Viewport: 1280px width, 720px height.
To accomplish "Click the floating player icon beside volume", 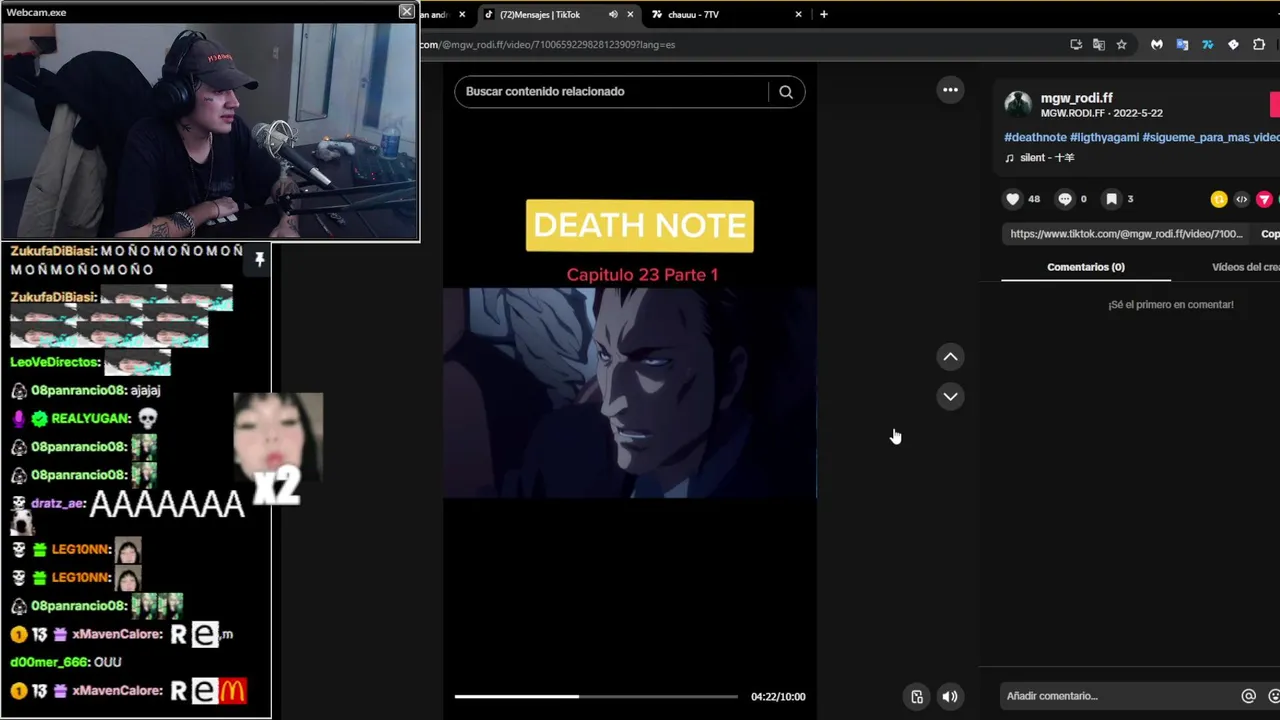I will tap(917, 697).
